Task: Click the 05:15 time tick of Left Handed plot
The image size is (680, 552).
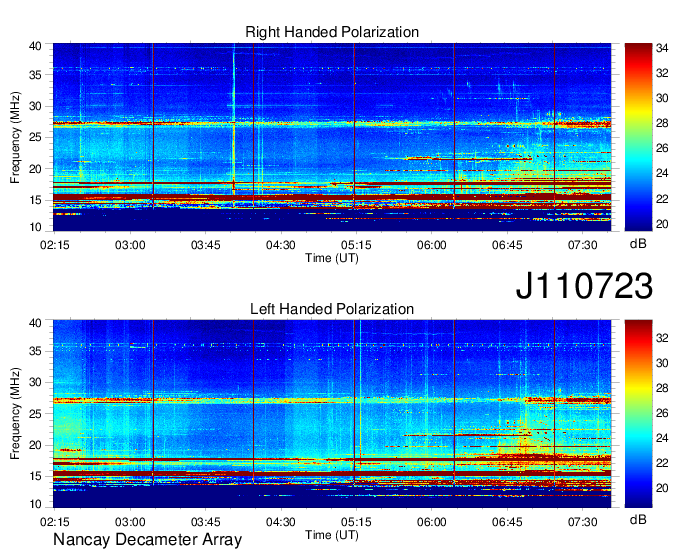Action: [x=356, y=522]
